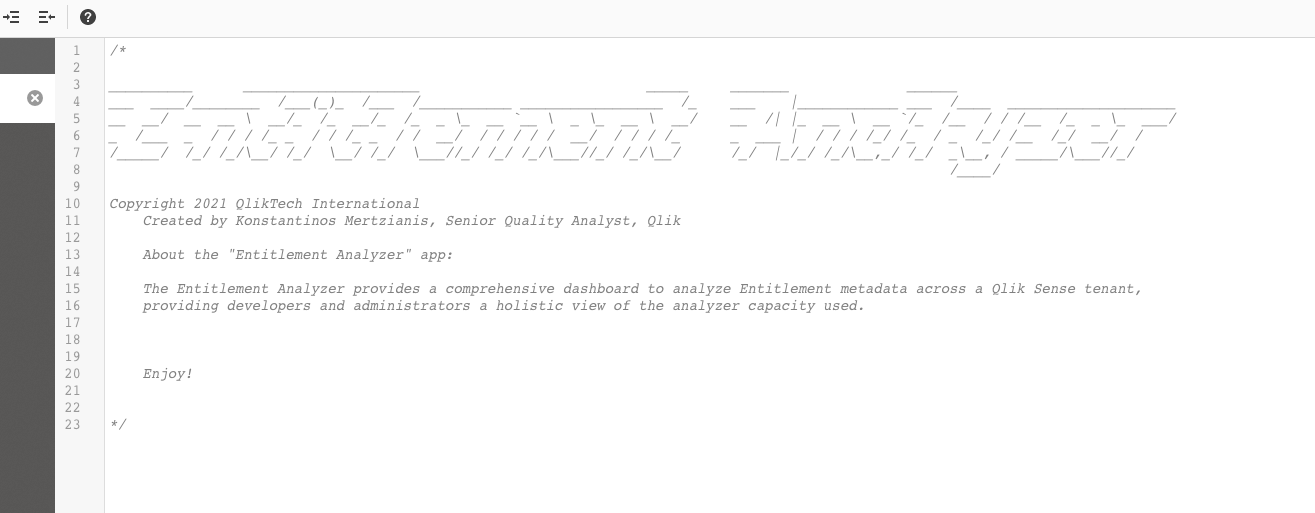Click the 'The Entitlement Analyzer provides' line
Image resolution: width=1315 pixels, height=513 pixels.
[642, 289]
